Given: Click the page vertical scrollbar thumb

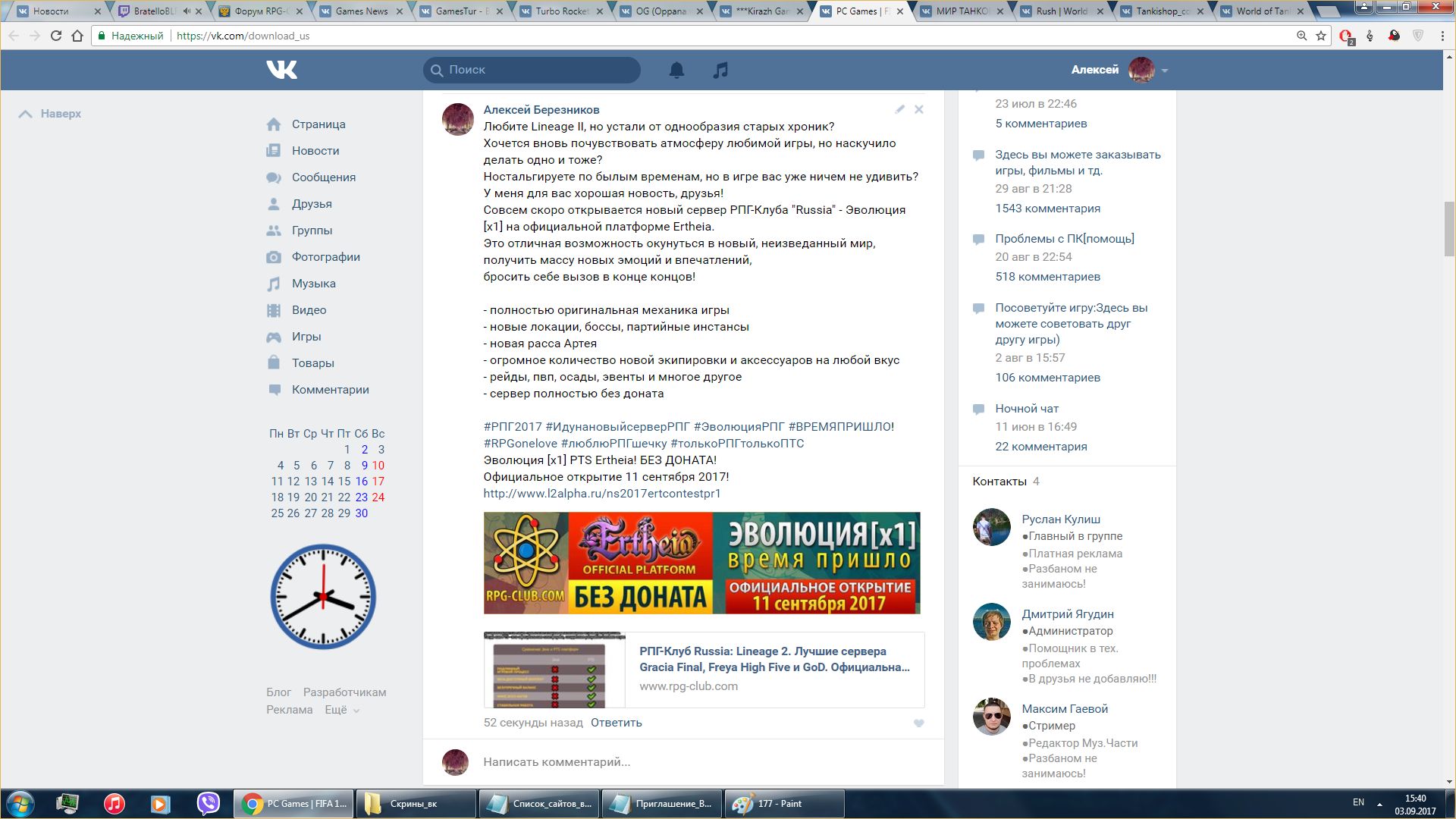Looking at the screenshot, I should pyautogui.click(x=1449, y=229).
